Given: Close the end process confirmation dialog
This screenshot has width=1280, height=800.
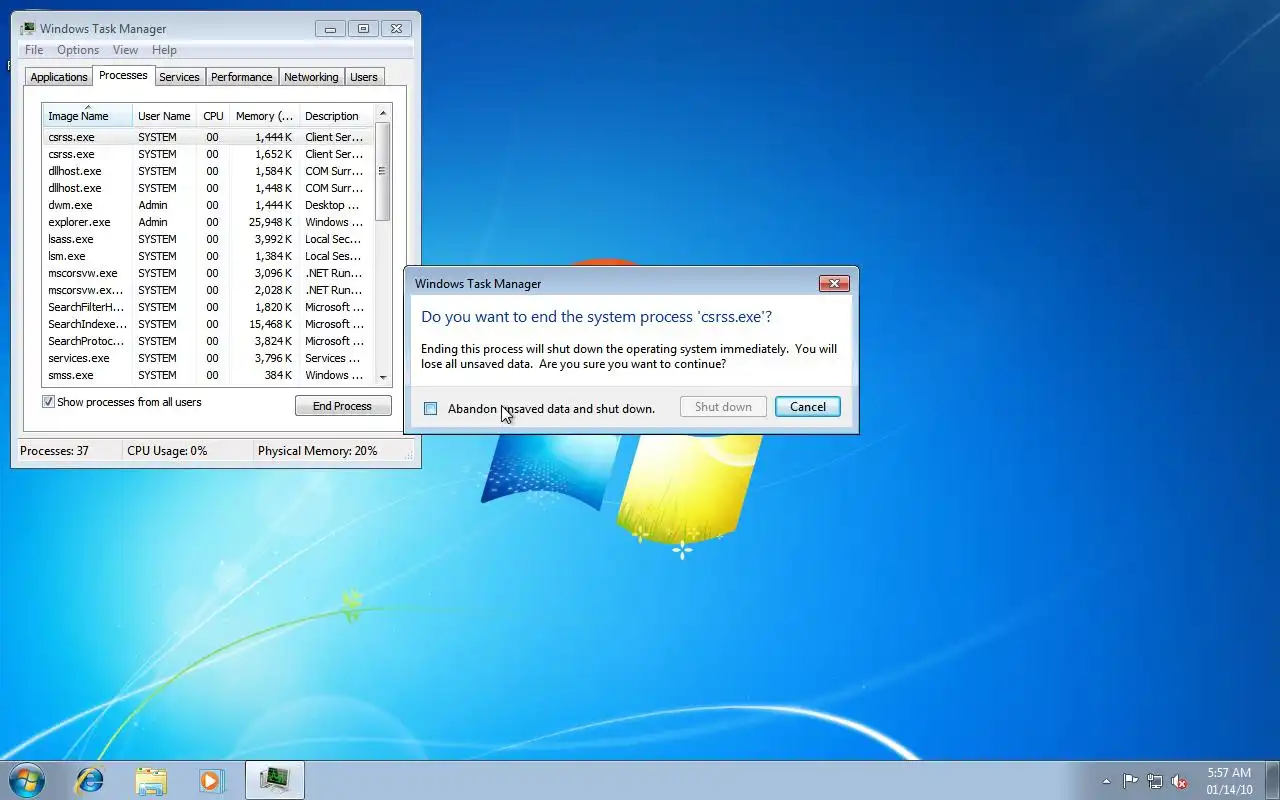Looking at the screenshot, I should click(x=834, y=283).
